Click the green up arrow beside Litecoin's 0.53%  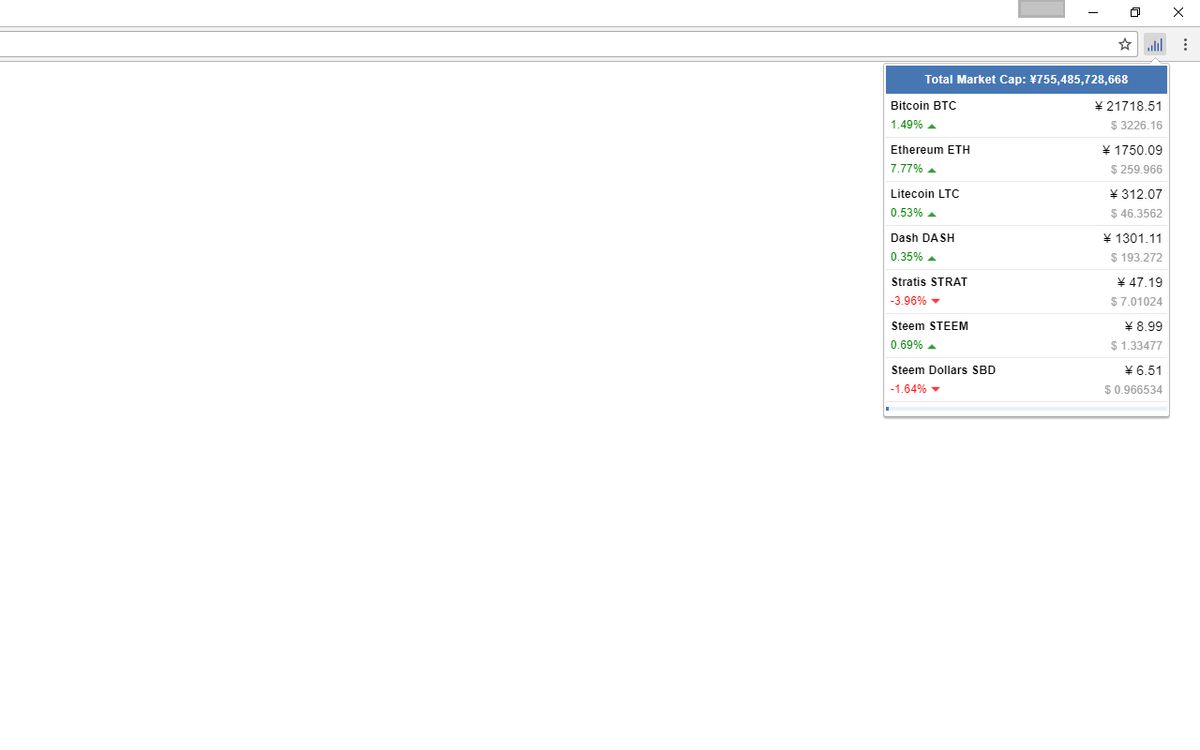click(x=932, y=214)
